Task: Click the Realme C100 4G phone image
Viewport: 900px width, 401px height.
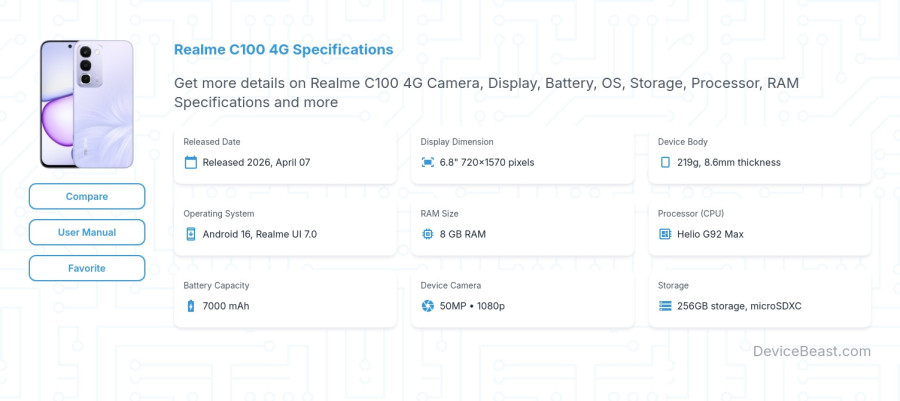Action: click(x=87, y=104)
